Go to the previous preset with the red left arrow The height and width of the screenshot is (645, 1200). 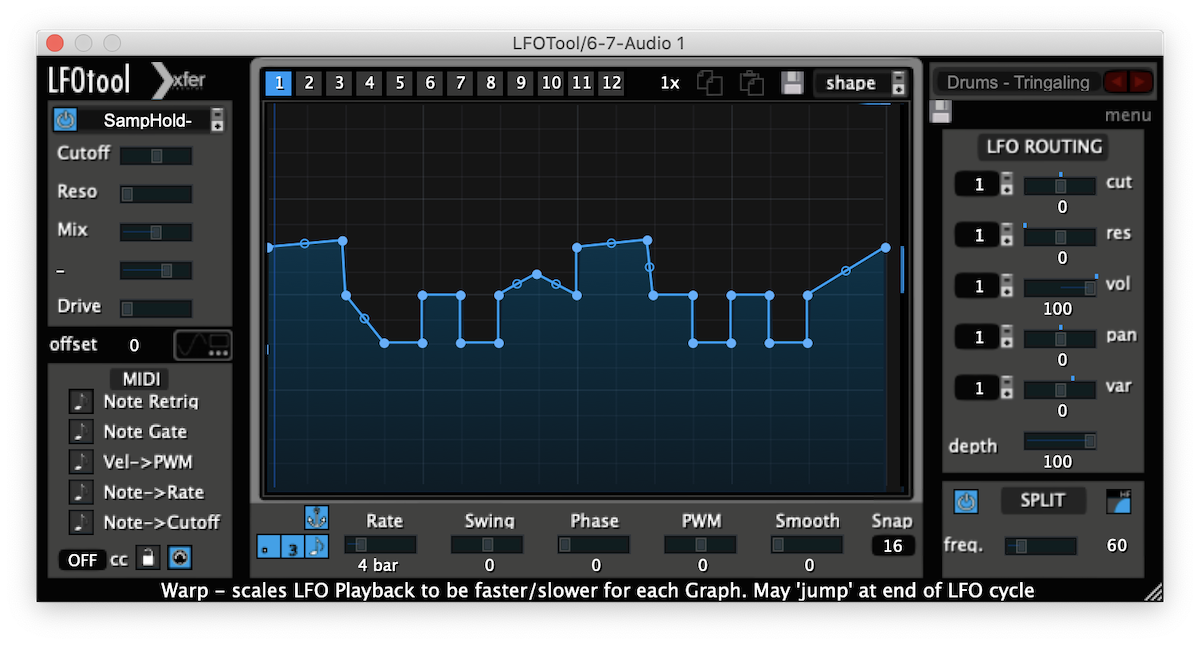click(1115, 82)
